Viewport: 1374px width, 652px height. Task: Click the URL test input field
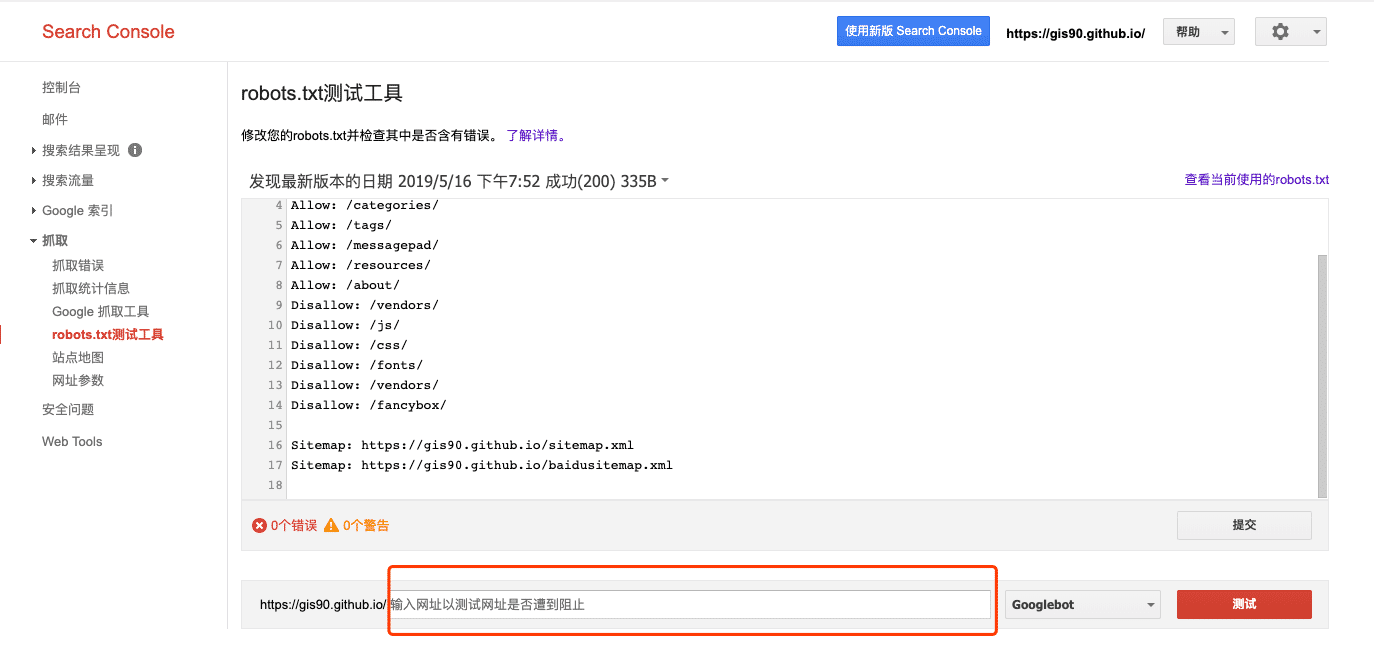688,604
